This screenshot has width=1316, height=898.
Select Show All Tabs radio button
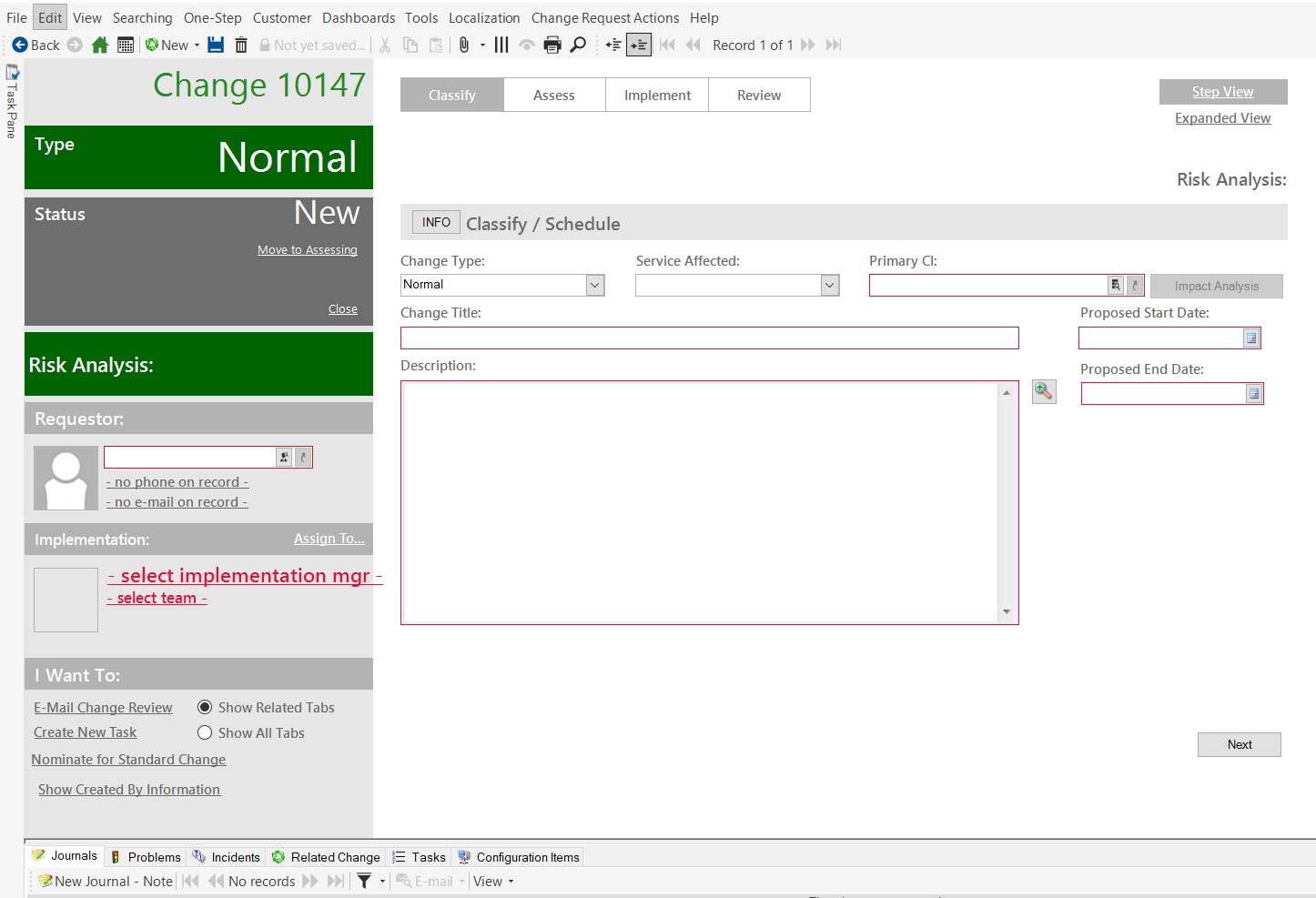click(x=205, y=732)
